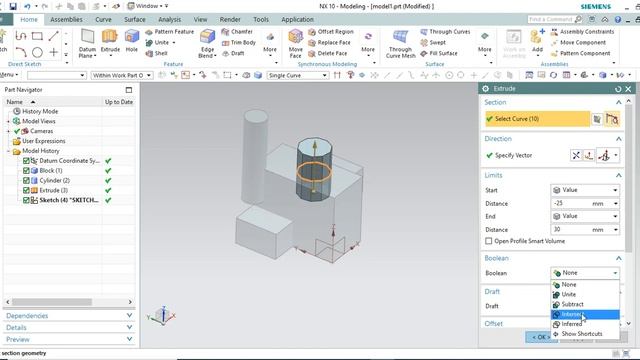Click Sketch Section icon beside Select Curve
This screenshot has height=360, width=640.
coord(597,119)
